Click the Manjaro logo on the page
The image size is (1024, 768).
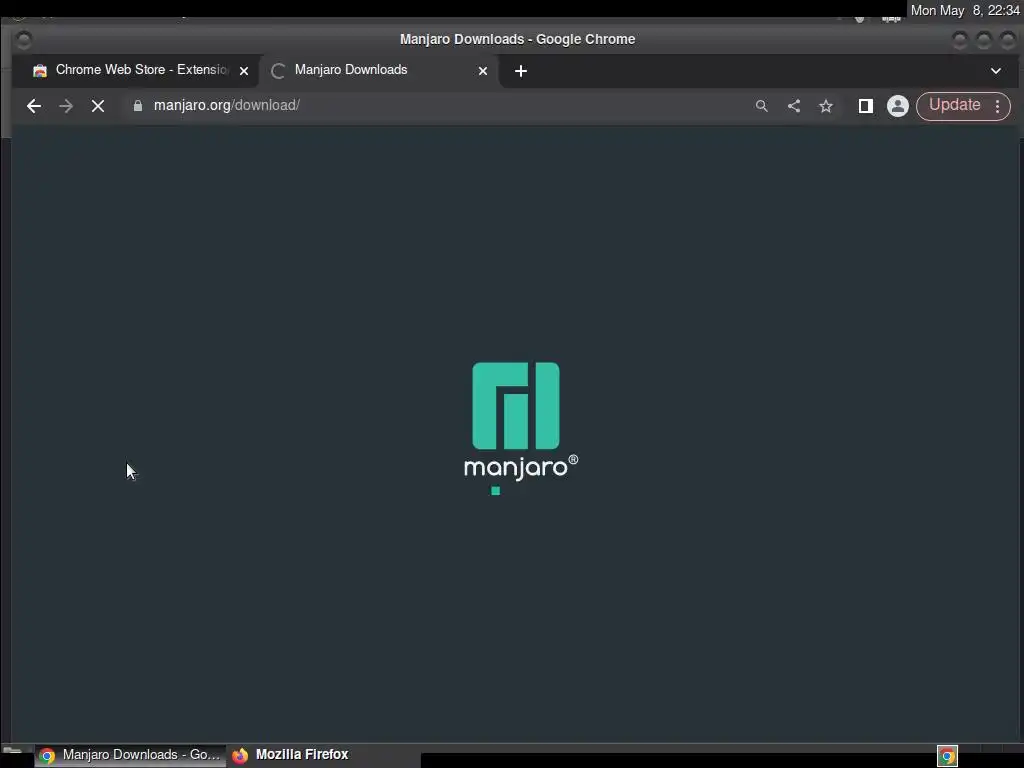[x=520, y=422]
